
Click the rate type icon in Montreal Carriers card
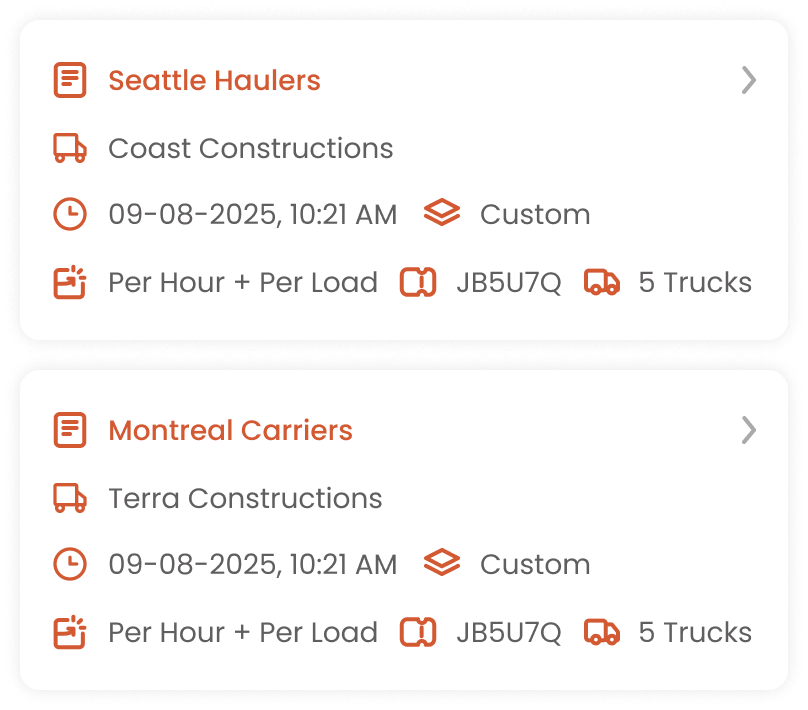click(x=69, y=632)
